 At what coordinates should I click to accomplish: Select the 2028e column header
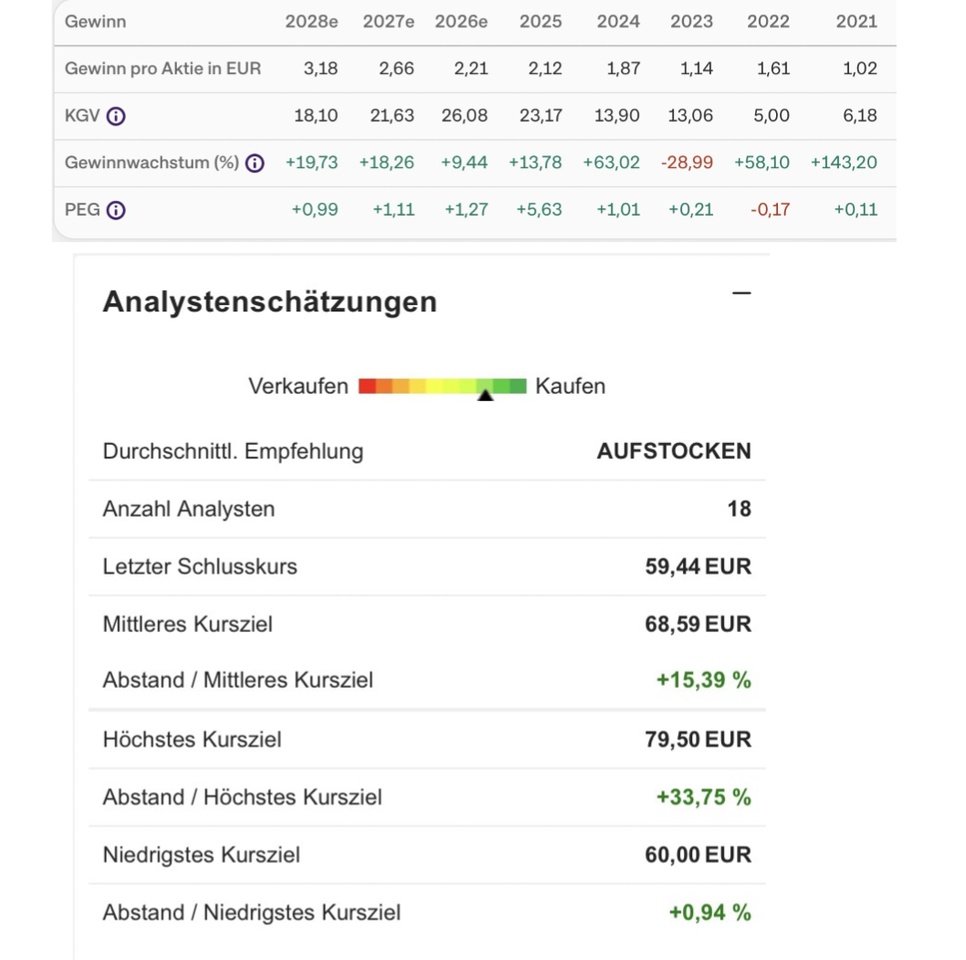(311, 21)
